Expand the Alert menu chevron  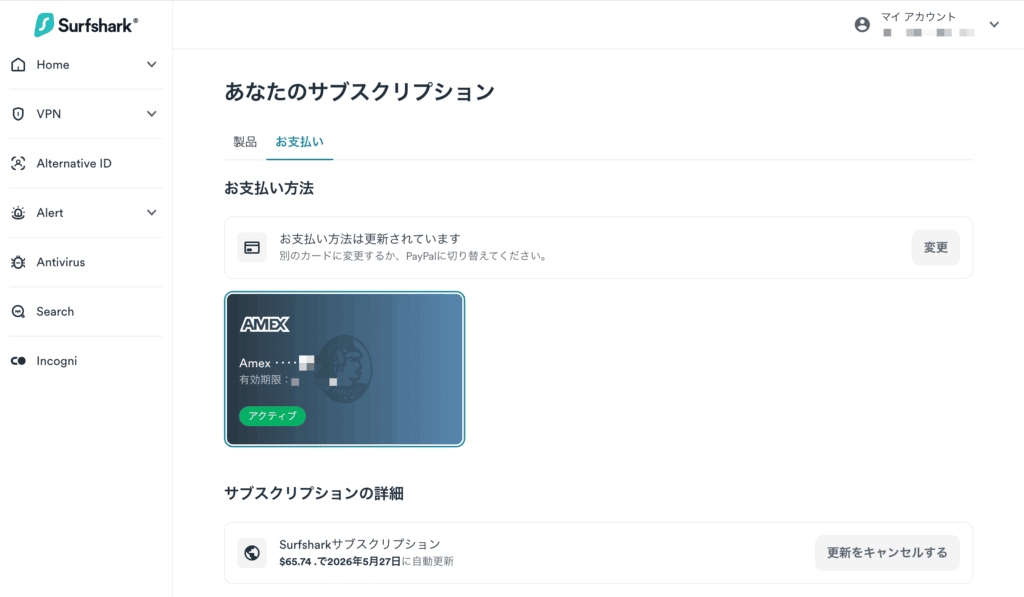[152, 213]
